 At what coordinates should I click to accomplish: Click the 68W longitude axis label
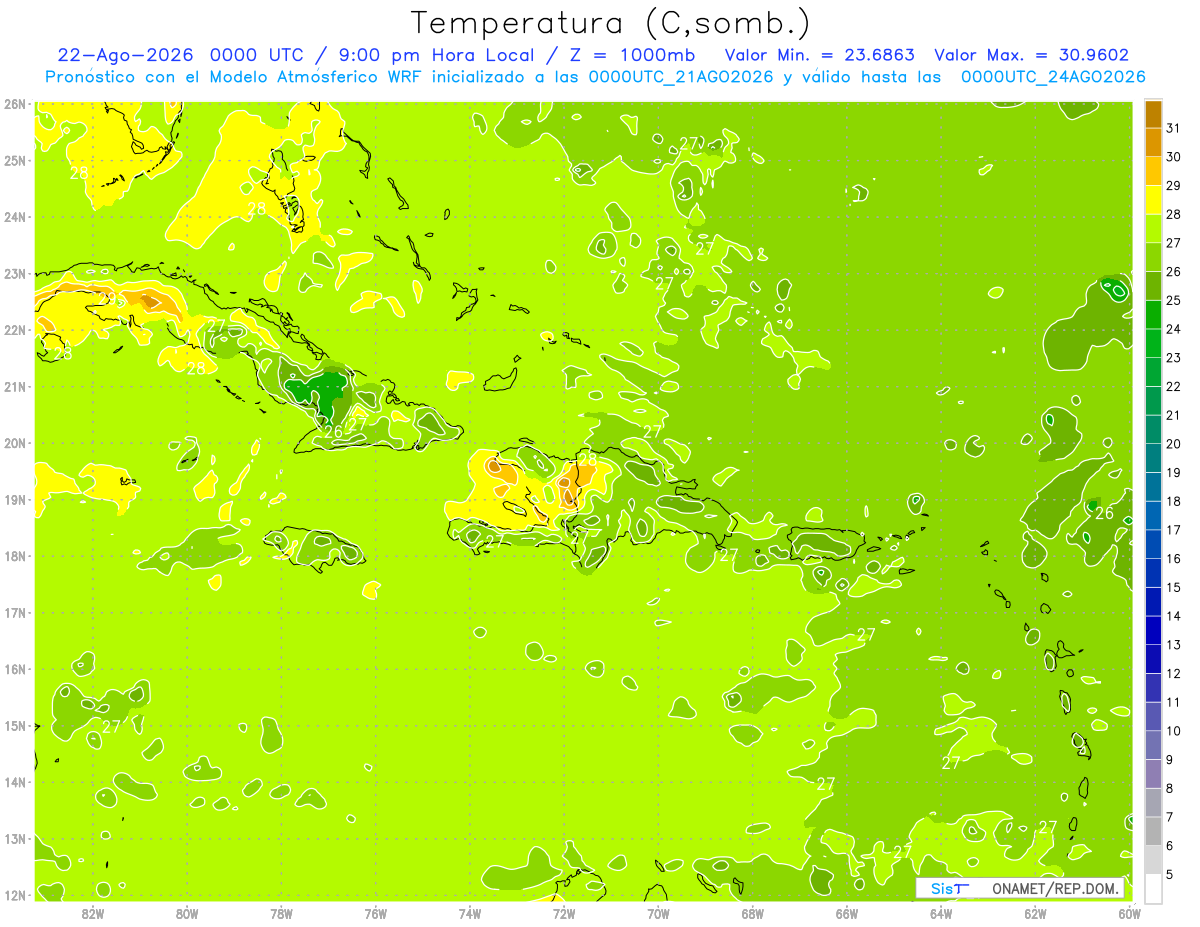[x=753, y=913]
